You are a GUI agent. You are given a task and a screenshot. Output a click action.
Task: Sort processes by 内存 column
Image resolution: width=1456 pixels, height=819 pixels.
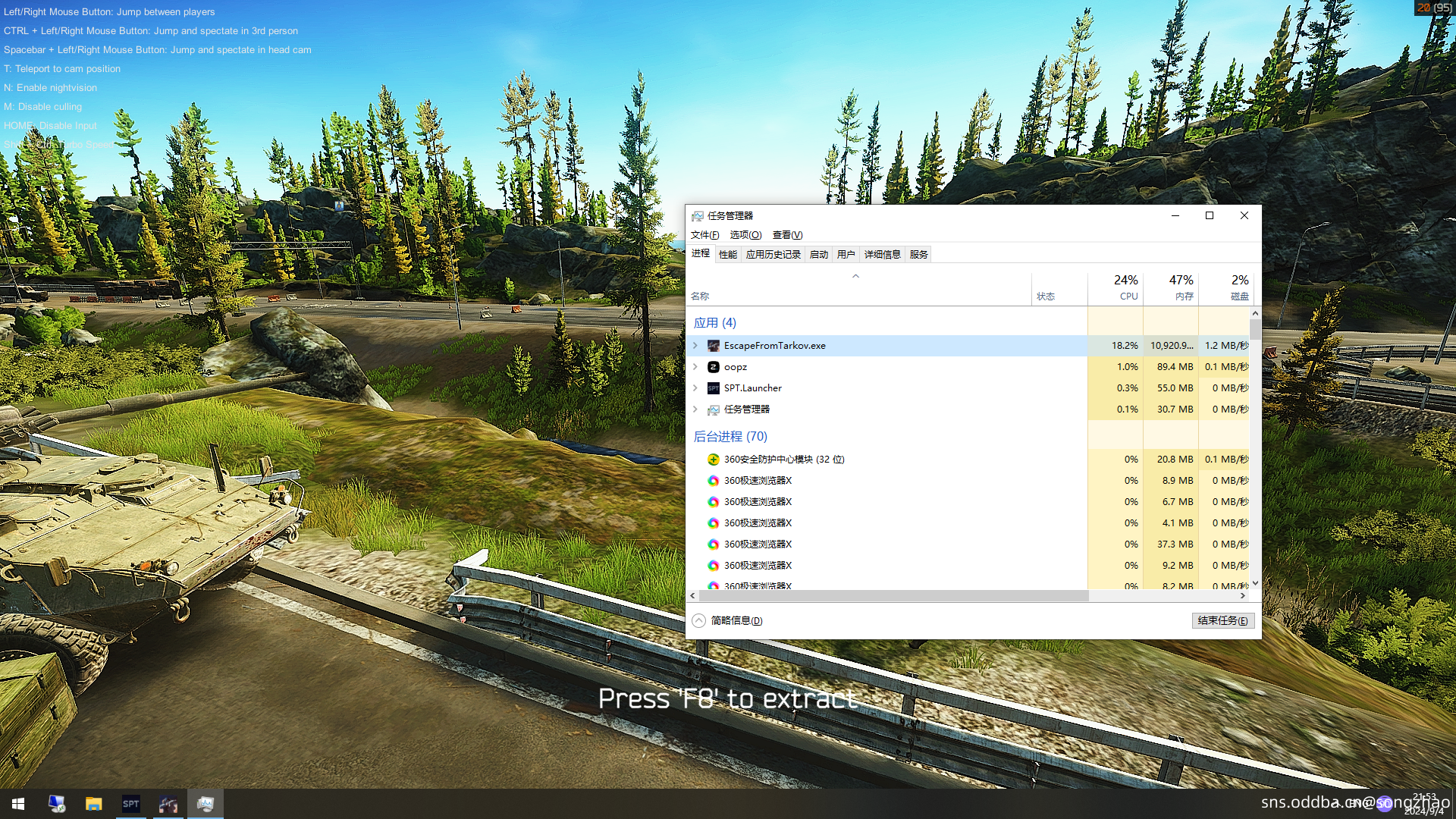click(1171, 288)
